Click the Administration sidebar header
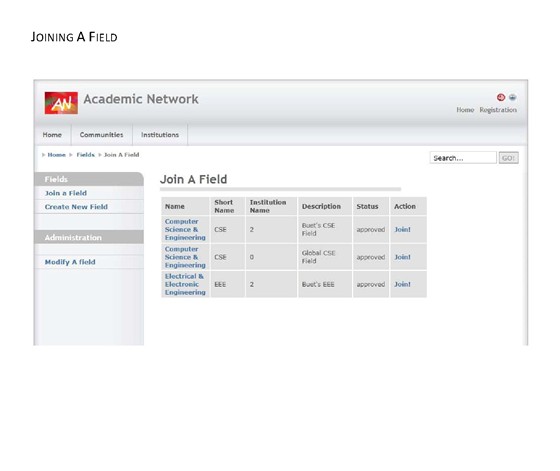The height and width of the screenshot is (471, 560). (x=89, y=237)
